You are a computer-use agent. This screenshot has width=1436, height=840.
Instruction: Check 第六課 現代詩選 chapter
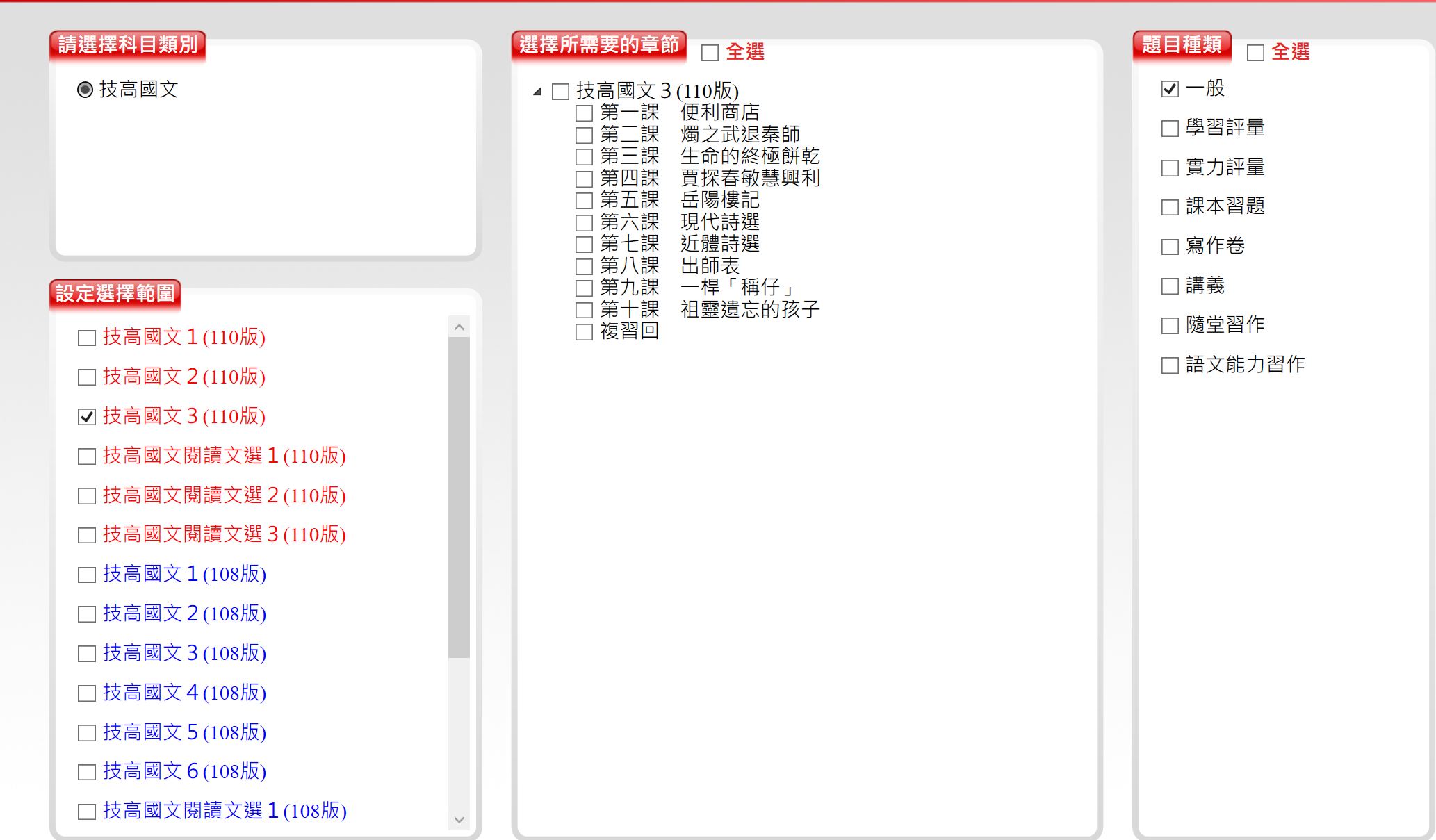pos(585,223)
